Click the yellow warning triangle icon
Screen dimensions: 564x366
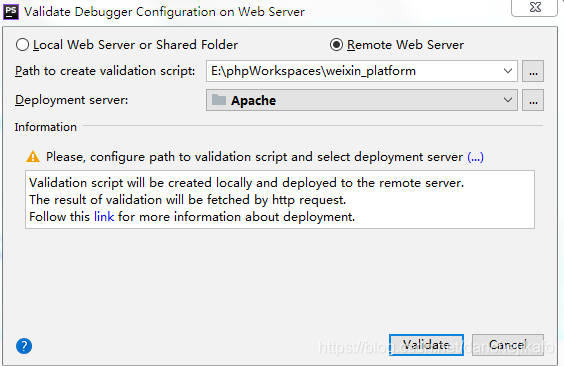(33, 157)
